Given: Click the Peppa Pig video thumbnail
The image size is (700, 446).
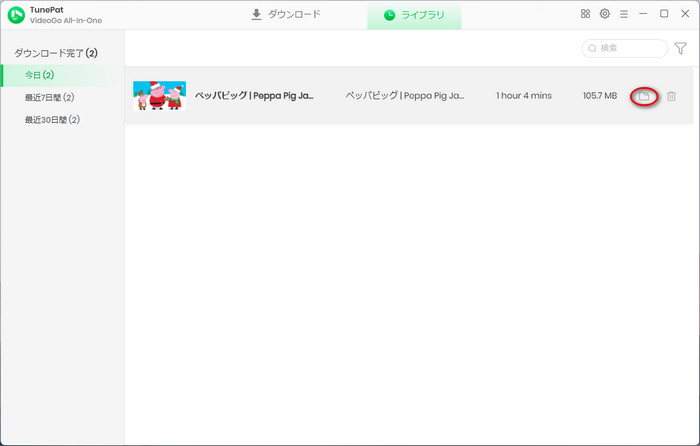Looking at the screenshot, I should pyautogui.click(x=159, y=96).
